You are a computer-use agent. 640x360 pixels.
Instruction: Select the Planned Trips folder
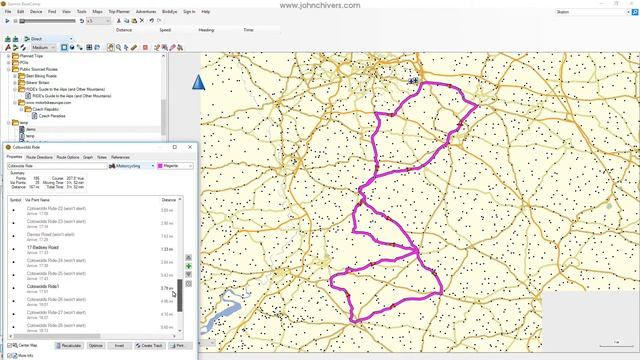pyautogui.click(x=31, y=56)
